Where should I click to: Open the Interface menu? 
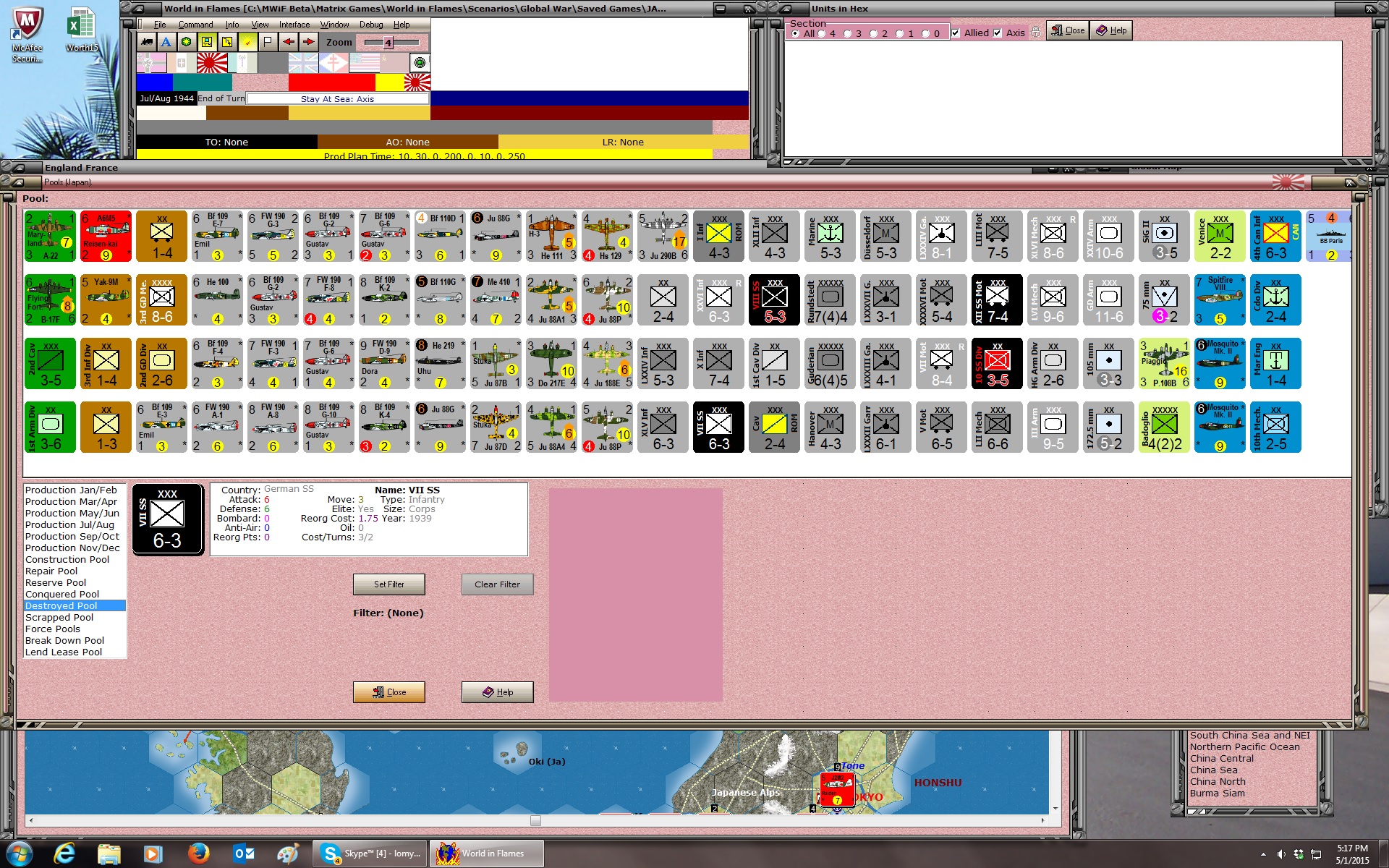click(294, 25)
